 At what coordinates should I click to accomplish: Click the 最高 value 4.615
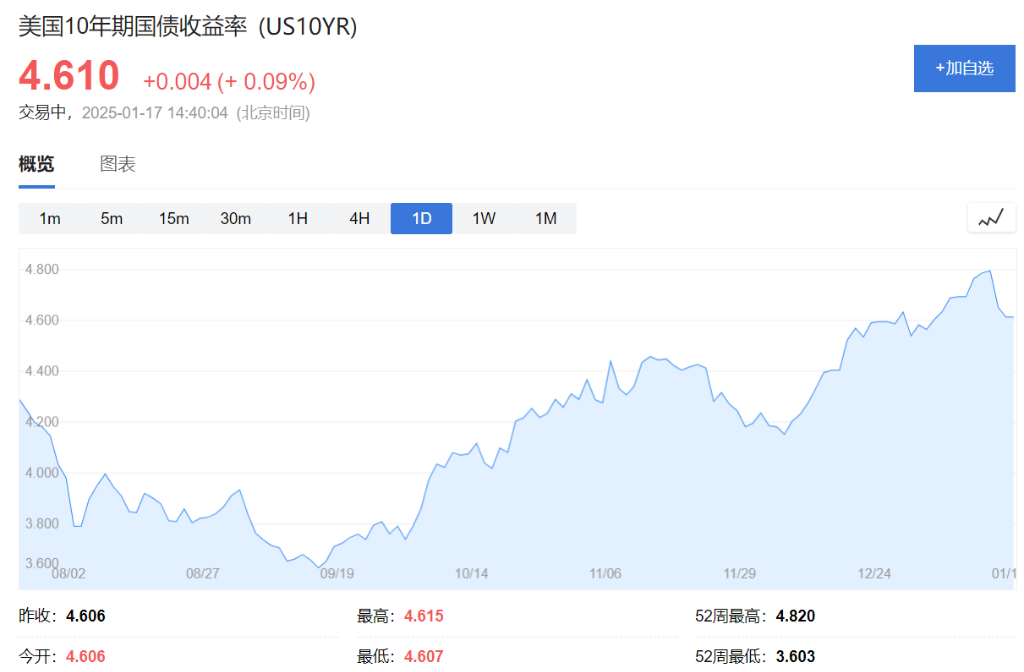pyautogui.click(x=423, y=616)
